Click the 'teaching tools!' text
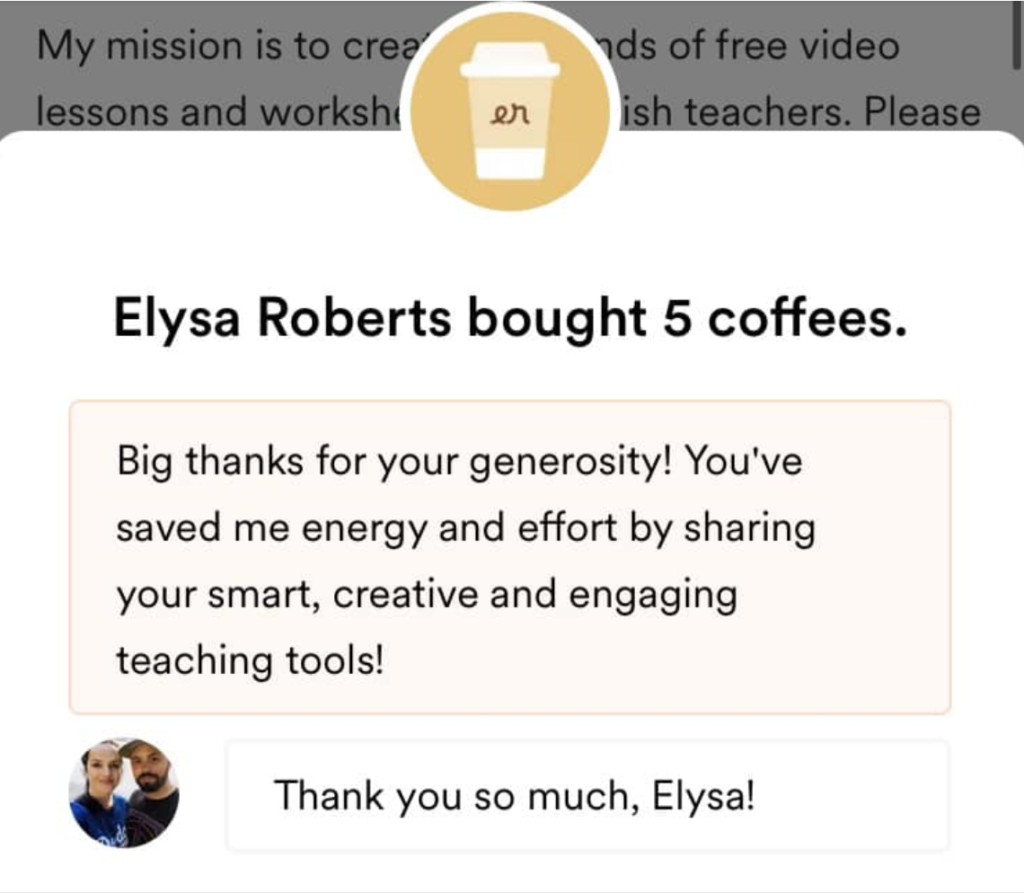Image resolution: width=1024 pixels, height=893 pixels. pos(250,661)
